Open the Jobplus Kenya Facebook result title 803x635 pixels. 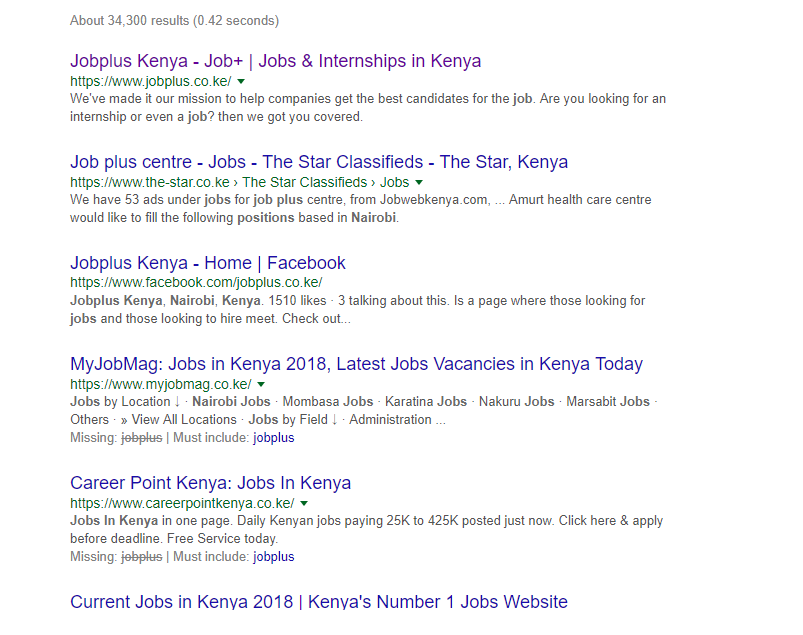pyautogui.click(x=208, y=263)
